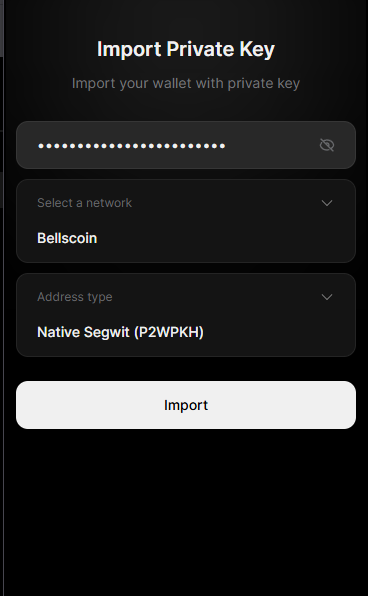Toggle private key visibility
This screenshot has height=596, width=368.
point(327,145)
